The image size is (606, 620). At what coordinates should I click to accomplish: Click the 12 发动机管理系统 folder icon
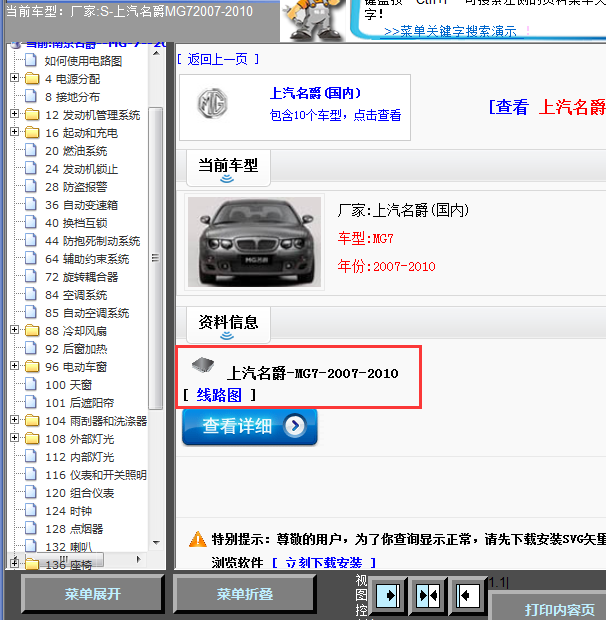click(32, 115)
